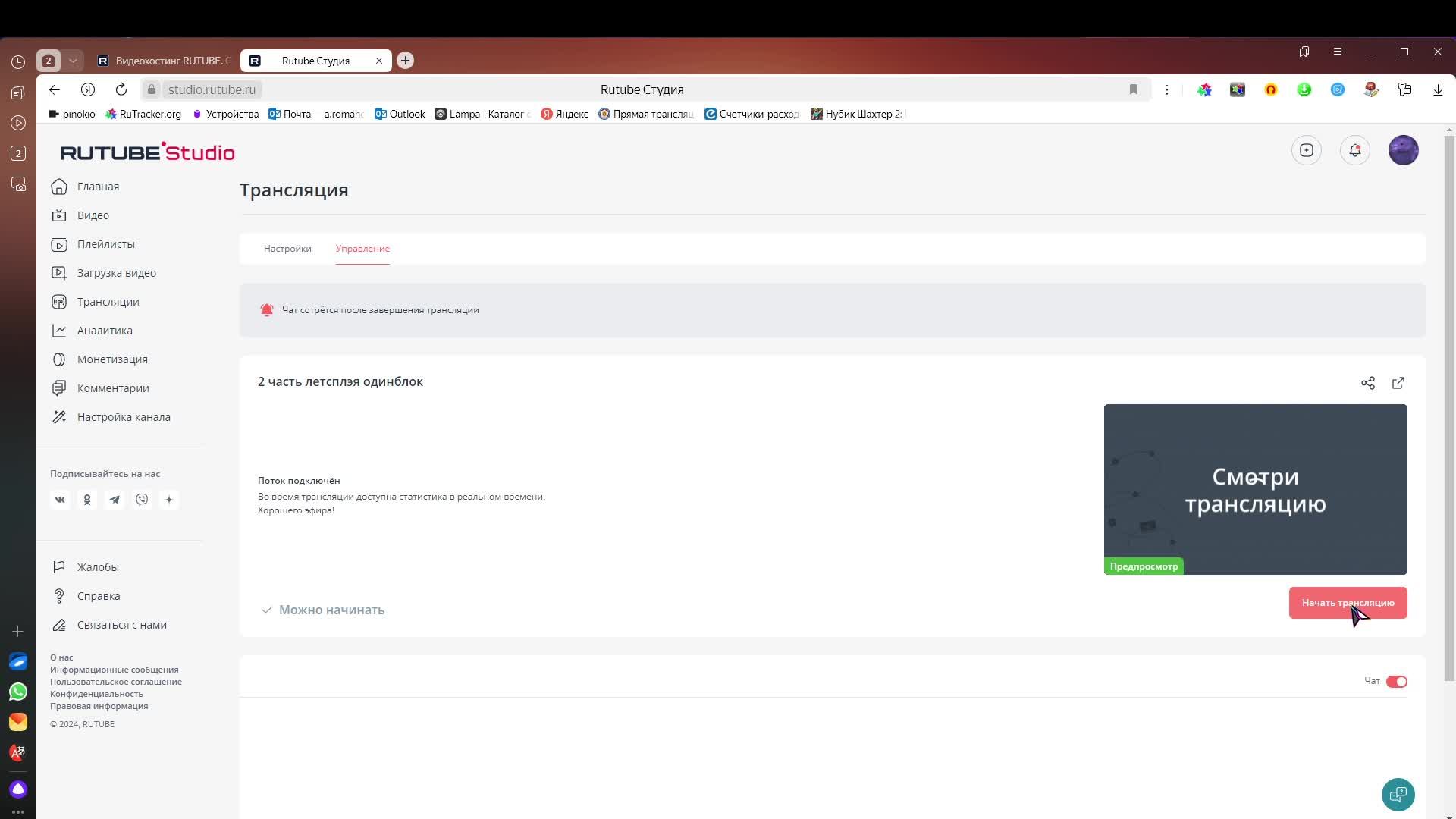Open the support chat bubble button
Screen dimensions: 1456x819
[x=1398, y=795]
